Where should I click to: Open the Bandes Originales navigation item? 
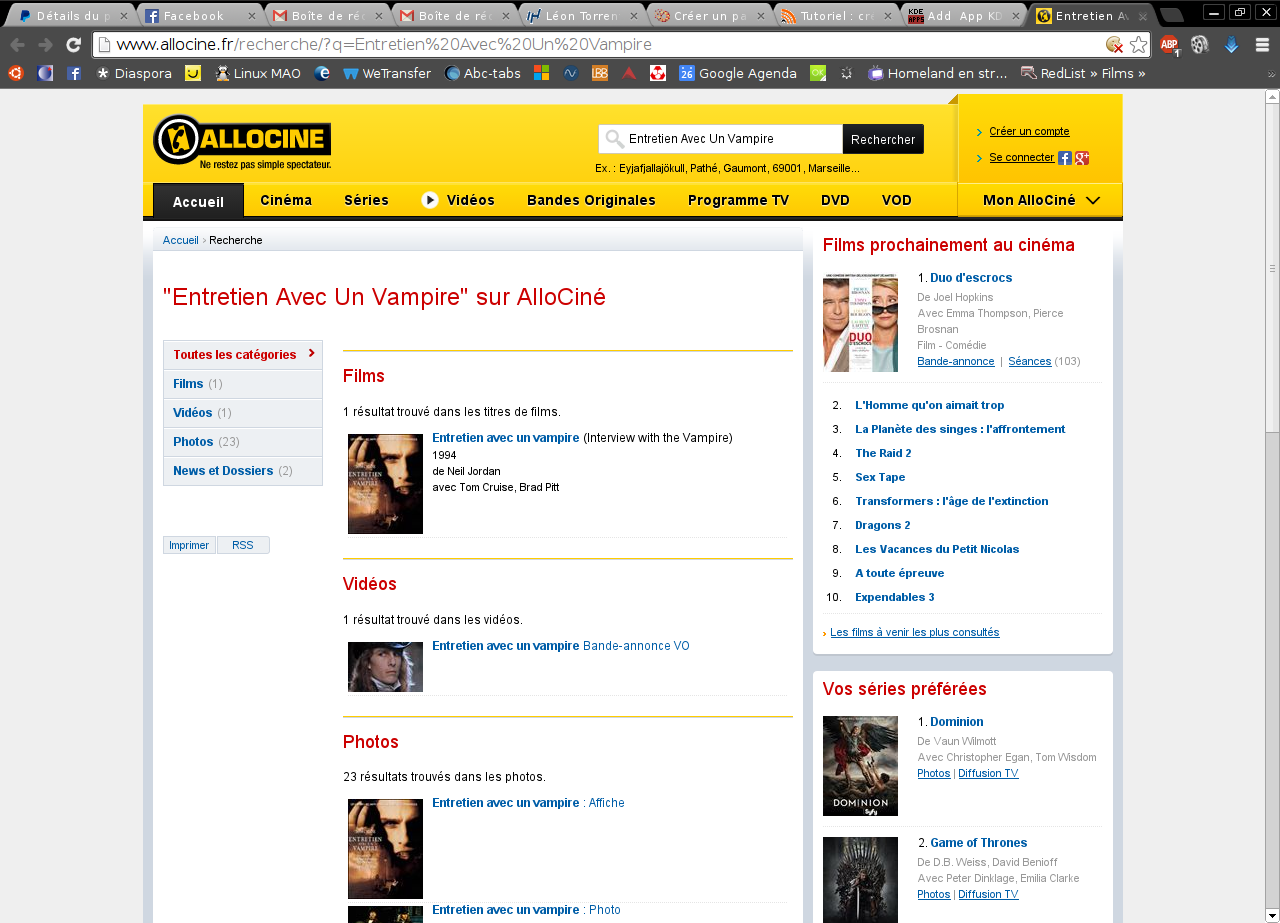(591, 200)
